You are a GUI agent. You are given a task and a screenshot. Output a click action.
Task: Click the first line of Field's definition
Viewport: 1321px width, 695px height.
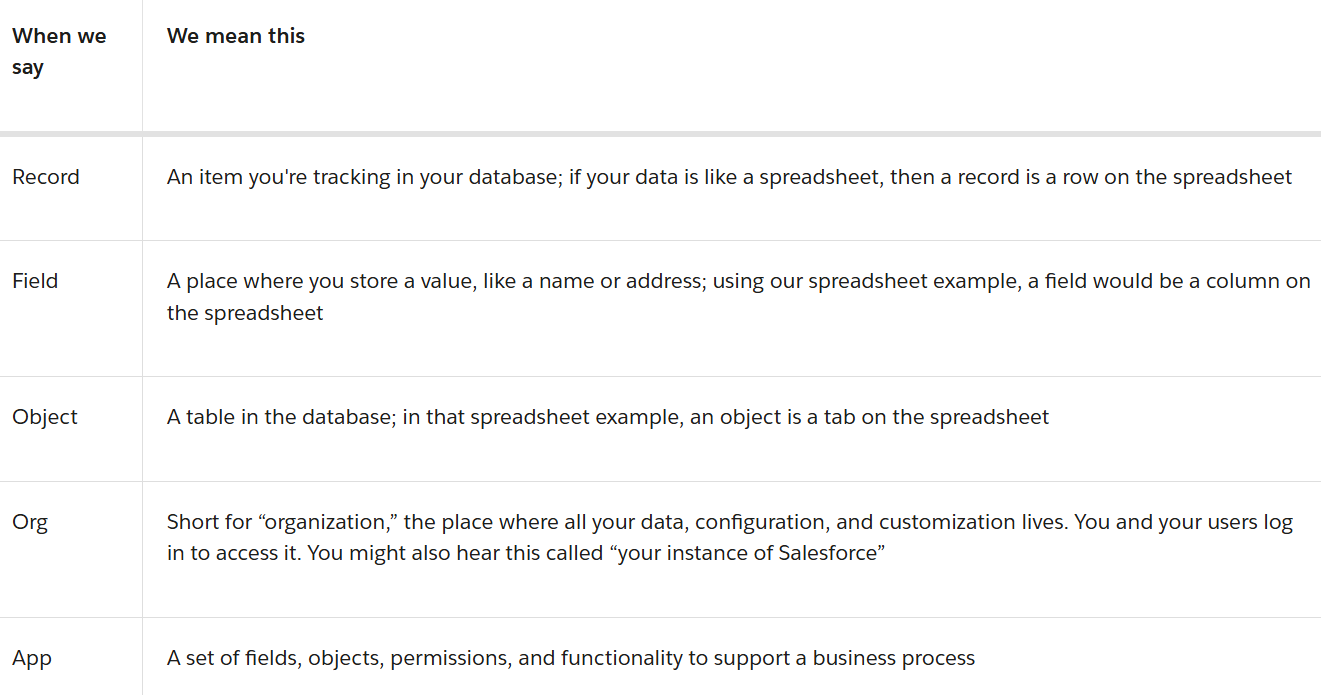[x=738, y=281]
